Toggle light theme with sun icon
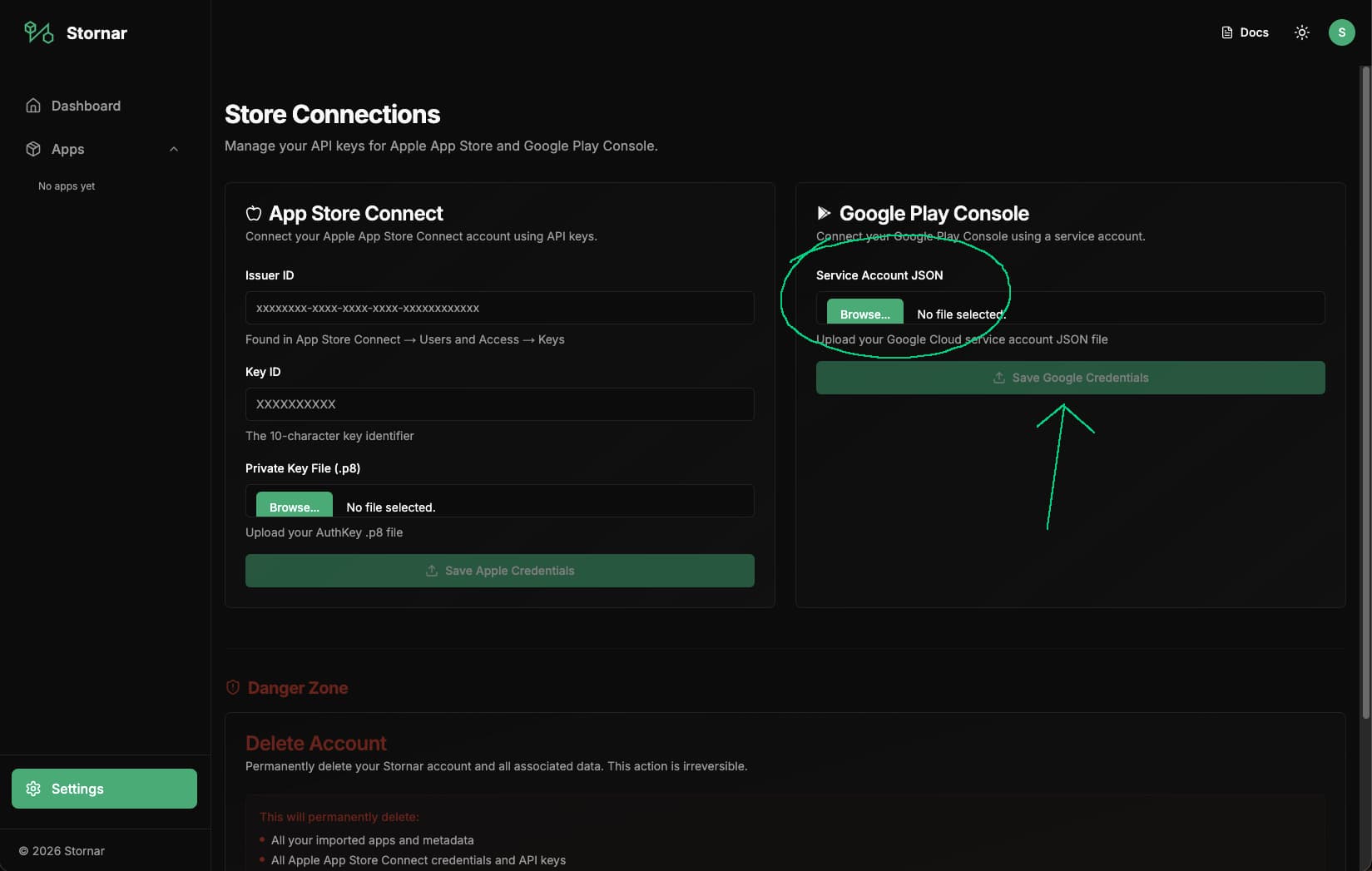Viewport: 1372px width, 871px height. tap(1302, 32)
